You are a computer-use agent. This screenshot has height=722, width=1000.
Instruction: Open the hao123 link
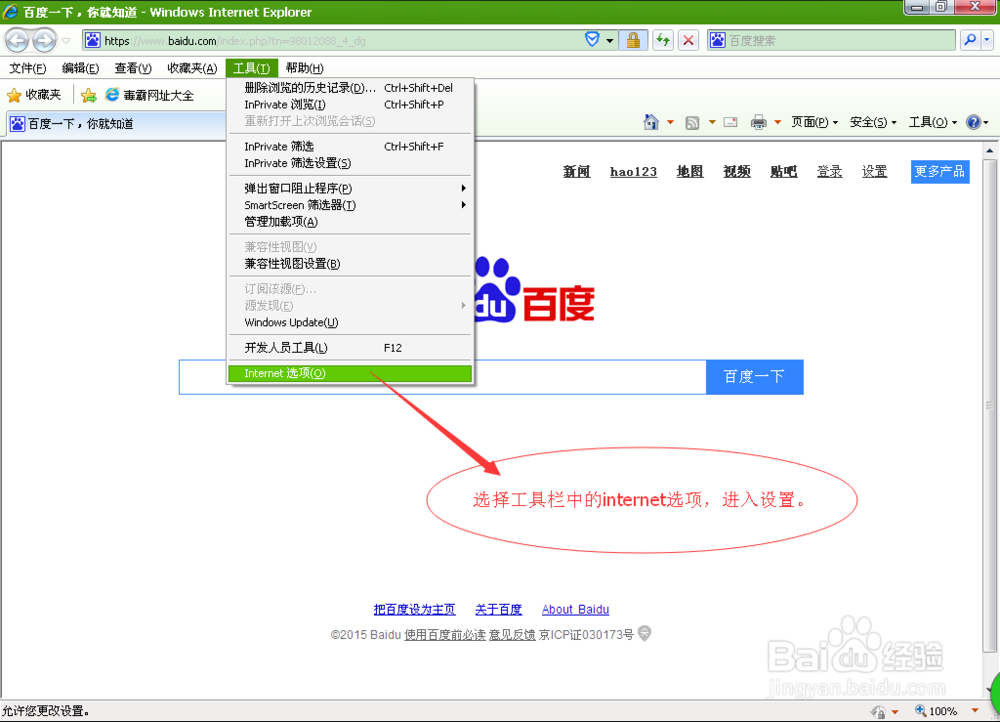tap(633, 172)
